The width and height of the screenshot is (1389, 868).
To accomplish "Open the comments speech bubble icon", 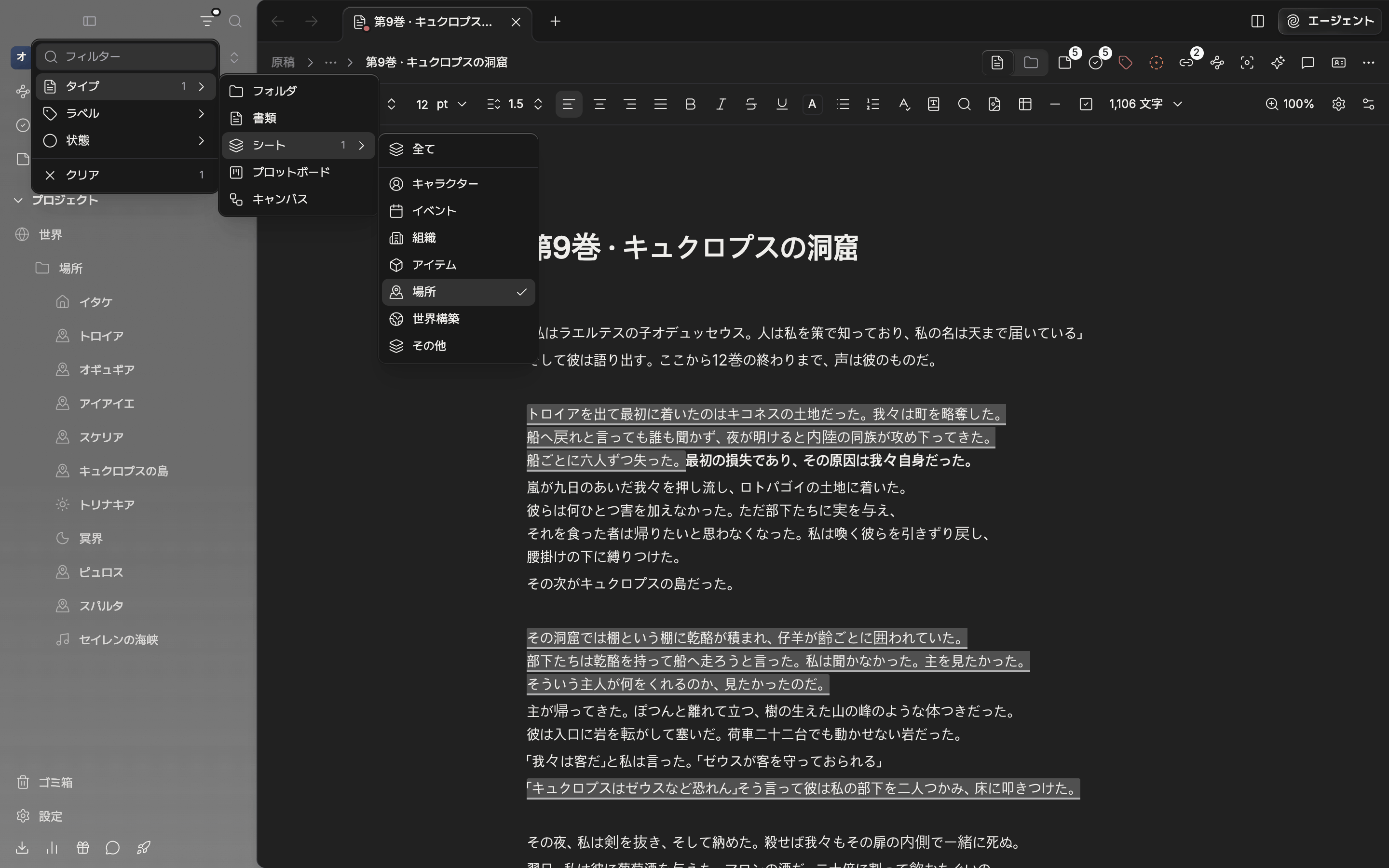I will [1307, 62].
